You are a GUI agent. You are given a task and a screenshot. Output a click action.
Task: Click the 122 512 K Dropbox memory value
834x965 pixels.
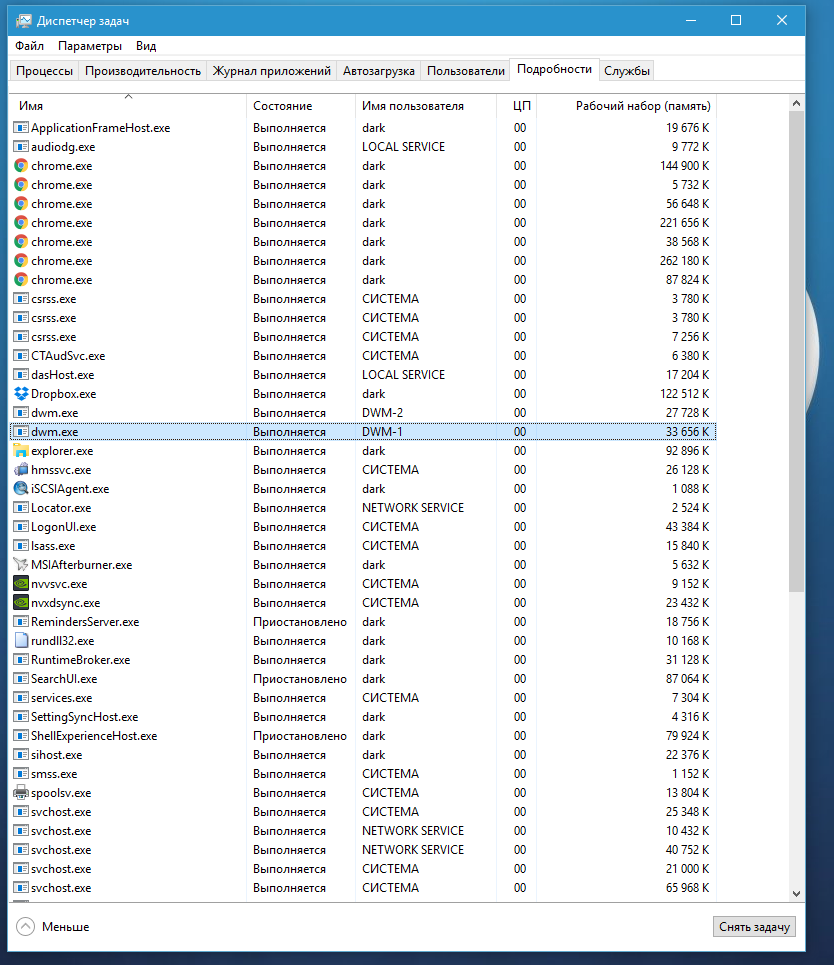(x=684, y=394)
